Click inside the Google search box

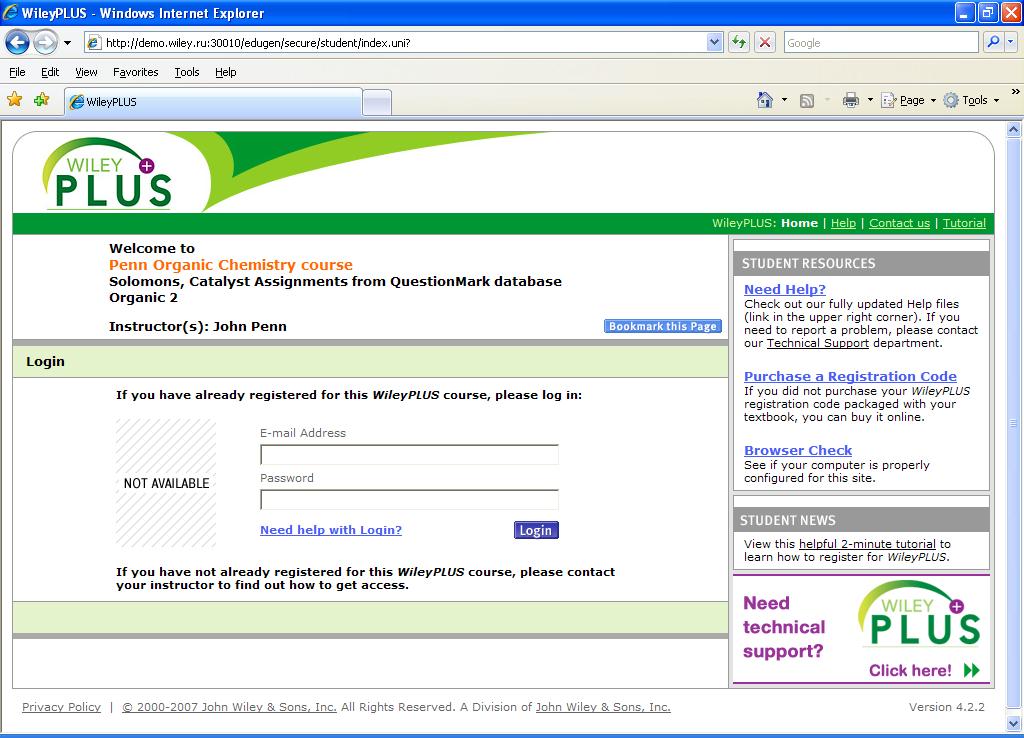click(881, 43)
